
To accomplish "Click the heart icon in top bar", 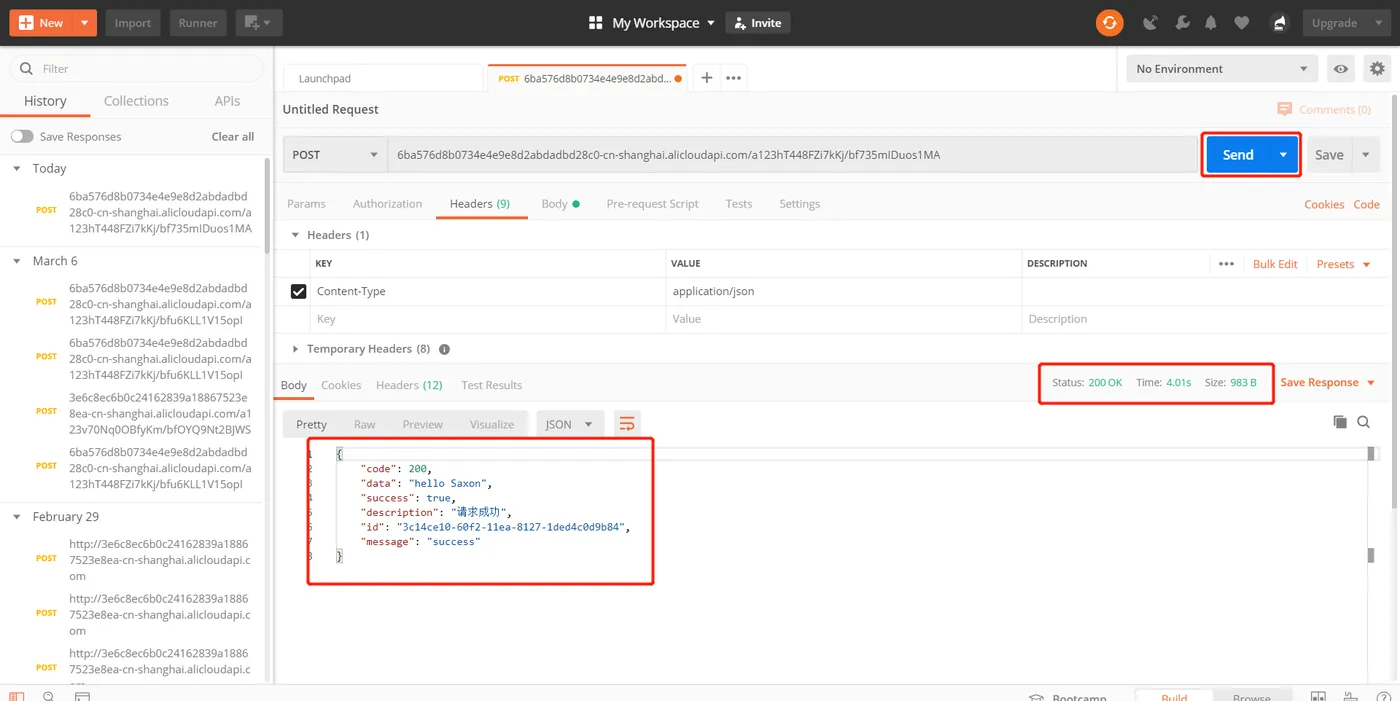I will pos(1241,22).
